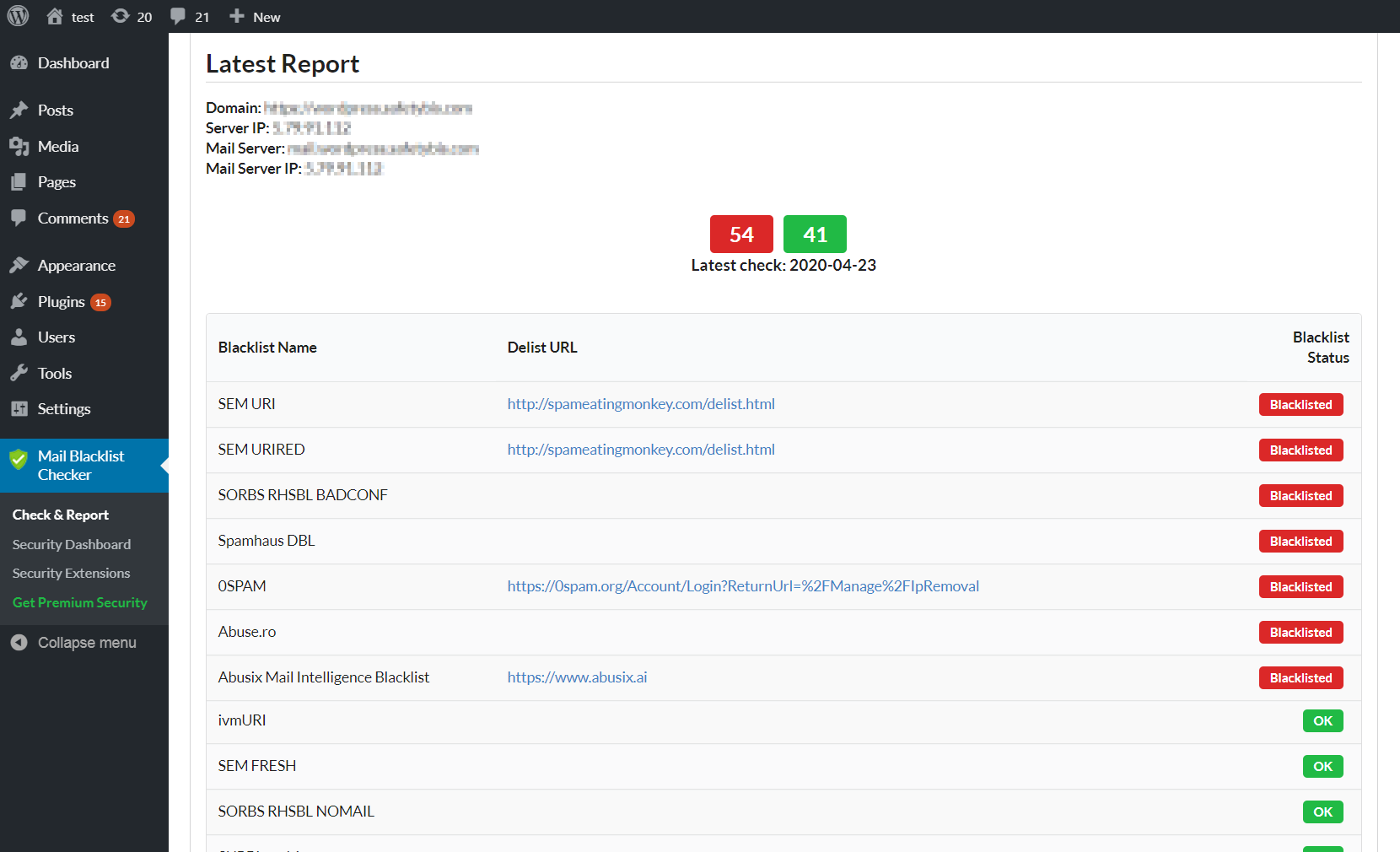
Task: Click the home icon beside test
Action: [55, 16]
